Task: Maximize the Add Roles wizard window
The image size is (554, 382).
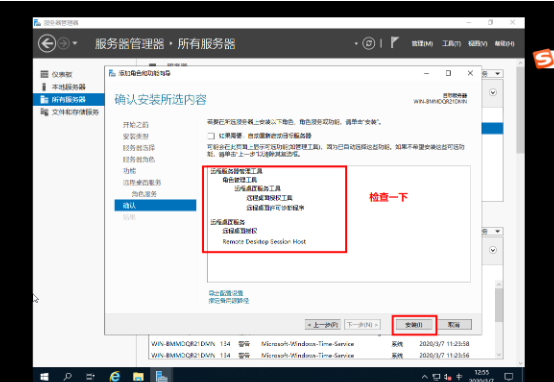Action: 448,73
